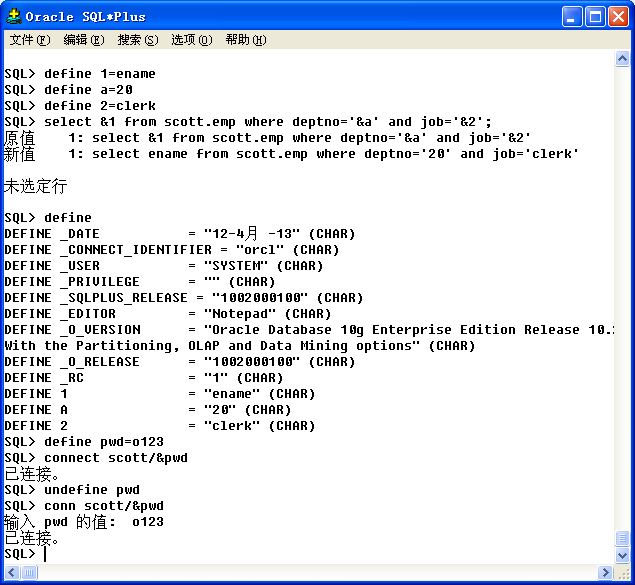Click the 新值 substitution line
The image size is (635, 585).
click(292, 154)
